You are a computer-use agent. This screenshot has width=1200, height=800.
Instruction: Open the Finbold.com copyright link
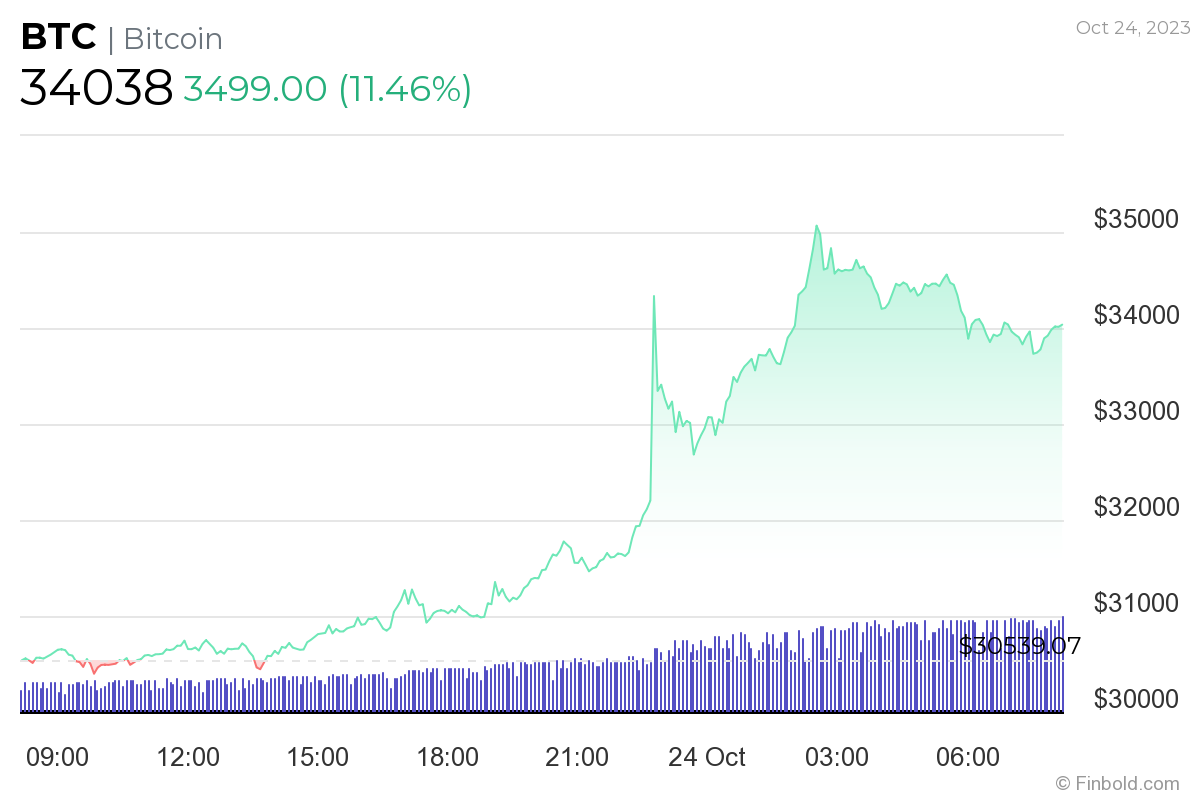(1118, 782)
